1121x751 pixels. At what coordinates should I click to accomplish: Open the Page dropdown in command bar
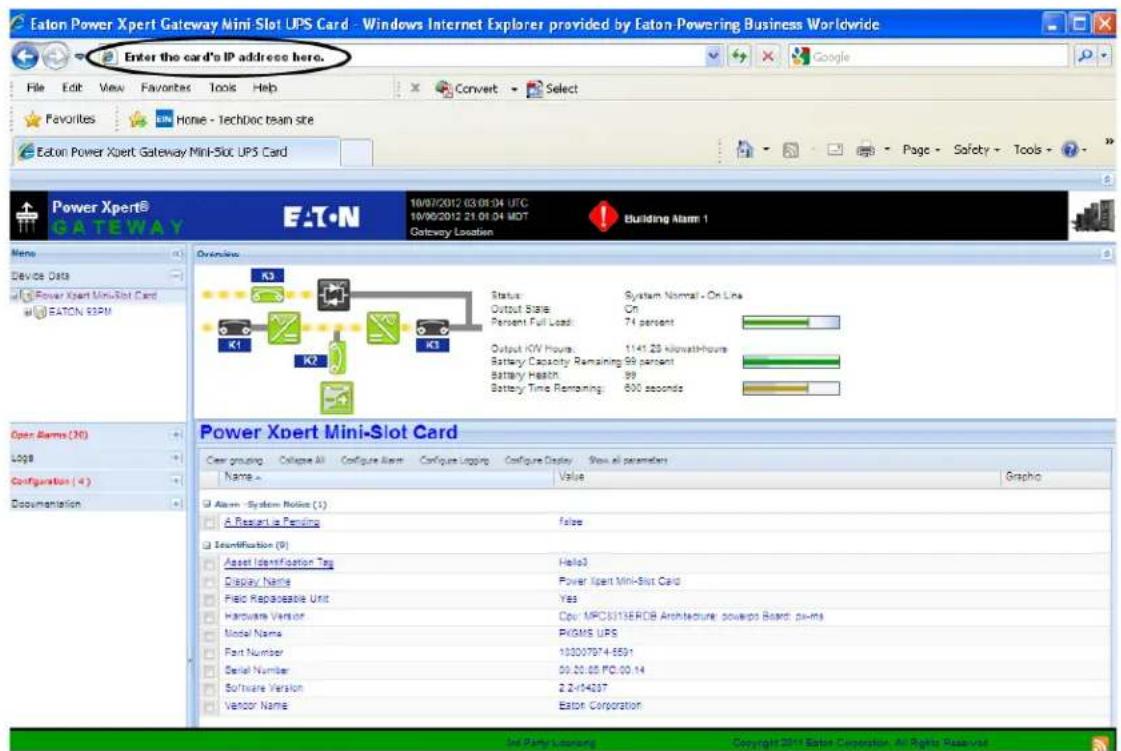click(x=921, y=149)
